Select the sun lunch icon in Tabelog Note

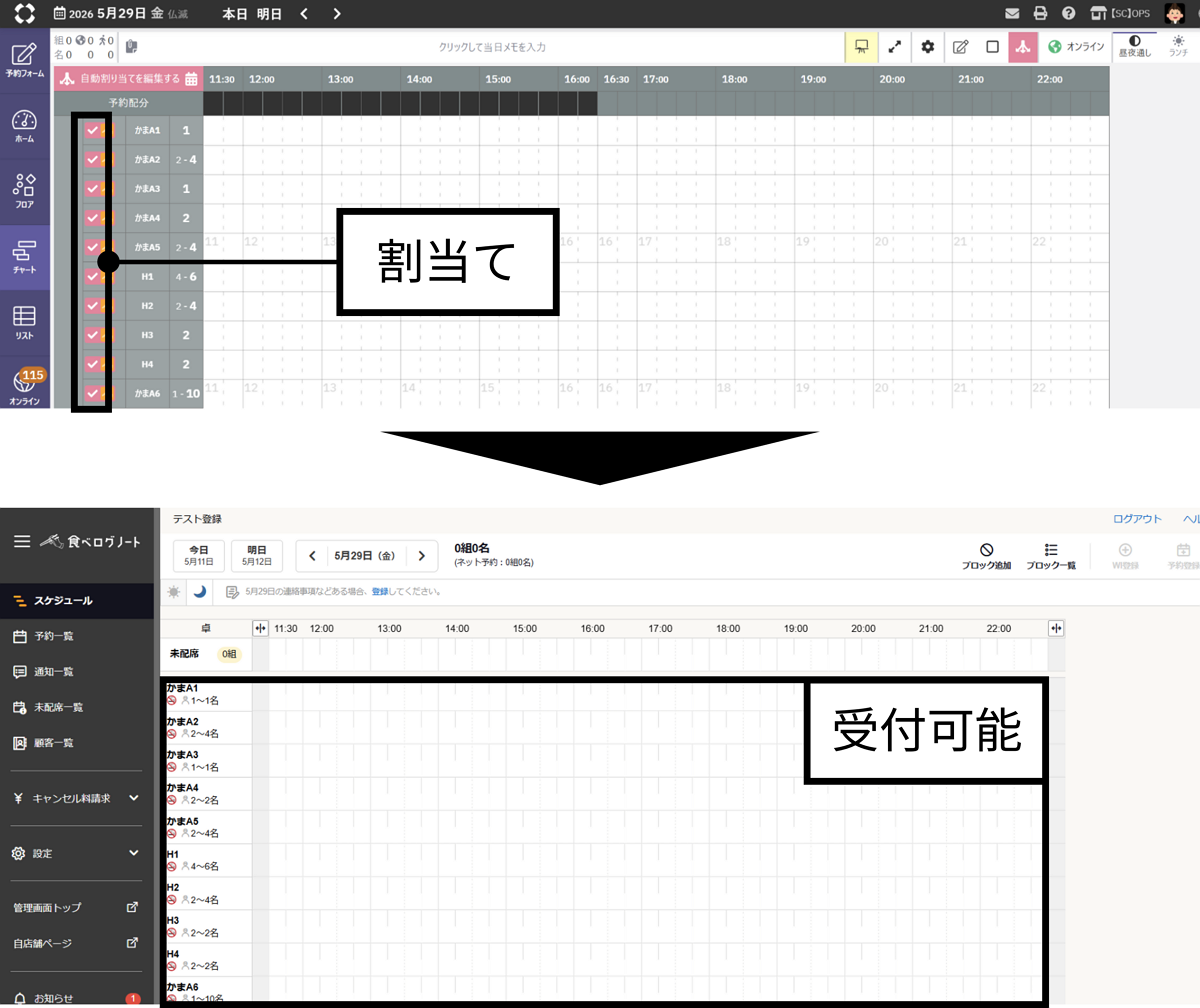(174, 592)
